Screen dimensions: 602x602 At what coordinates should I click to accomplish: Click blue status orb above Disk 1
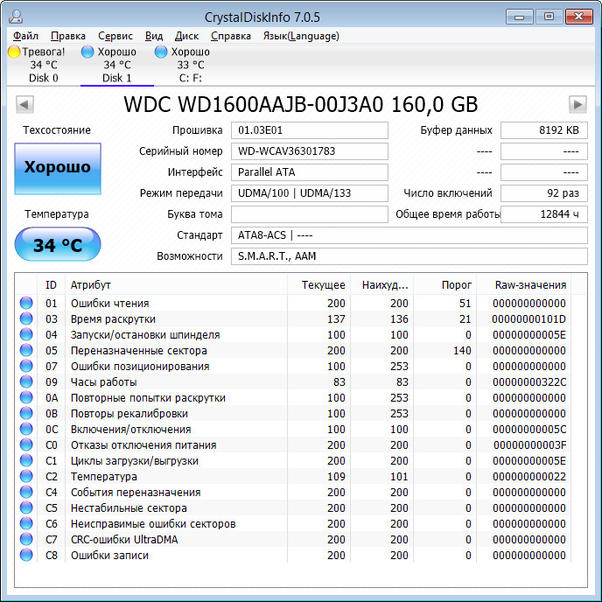click(x=88, y=52)
